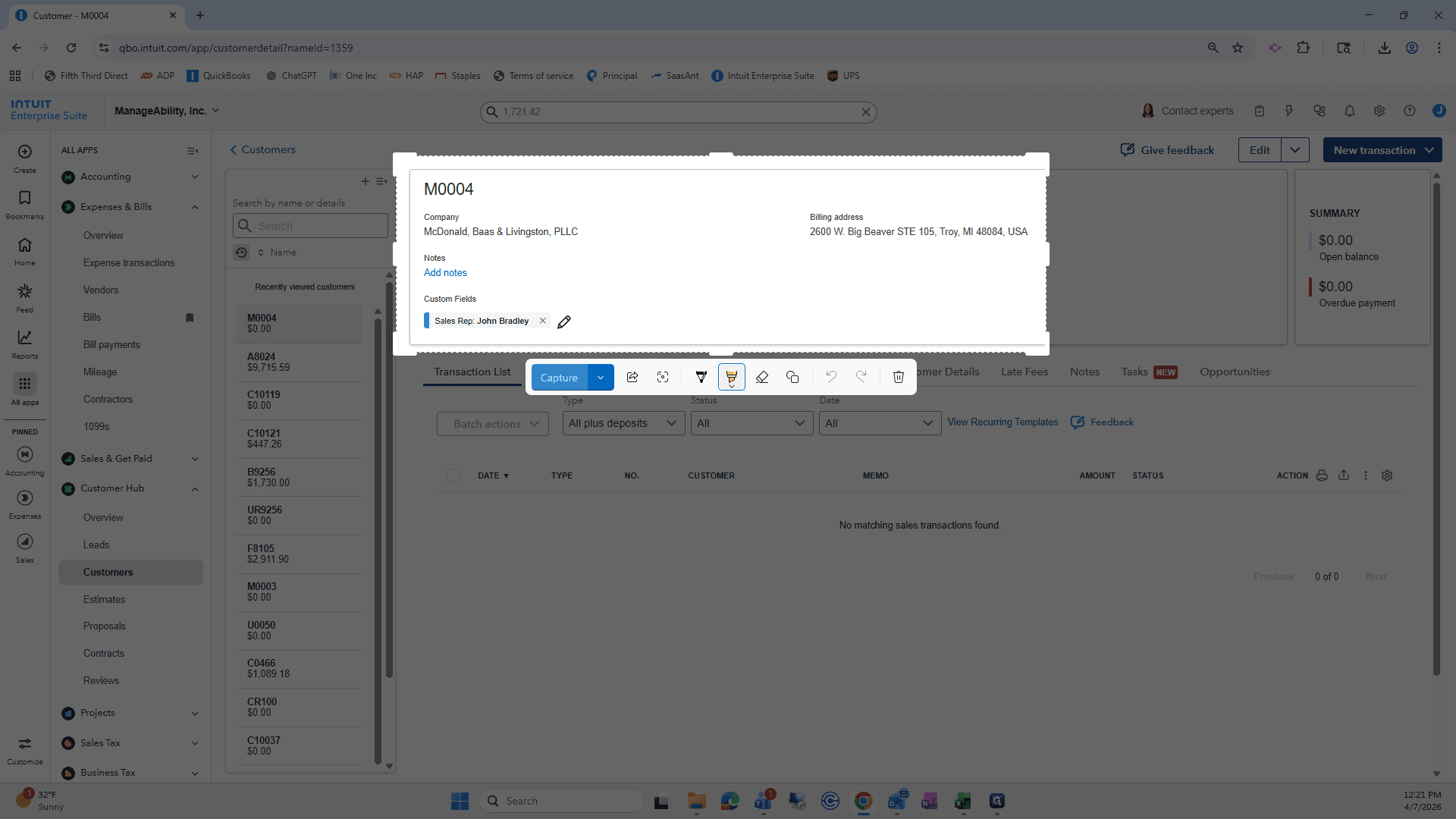This screenshot has width=1456, height=819.
Task: Open the Batch actions dropdown
Action: click(493, 424)
